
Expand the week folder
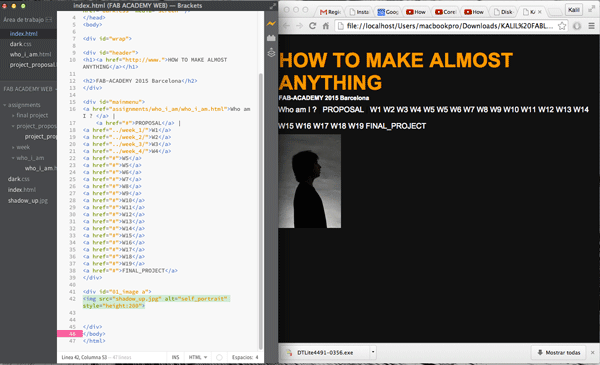coord(13,147)
